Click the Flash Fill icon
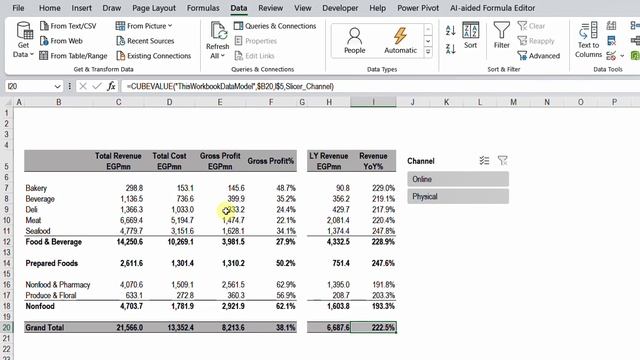Screen dimensions: 640x360 tap(611, 26)
